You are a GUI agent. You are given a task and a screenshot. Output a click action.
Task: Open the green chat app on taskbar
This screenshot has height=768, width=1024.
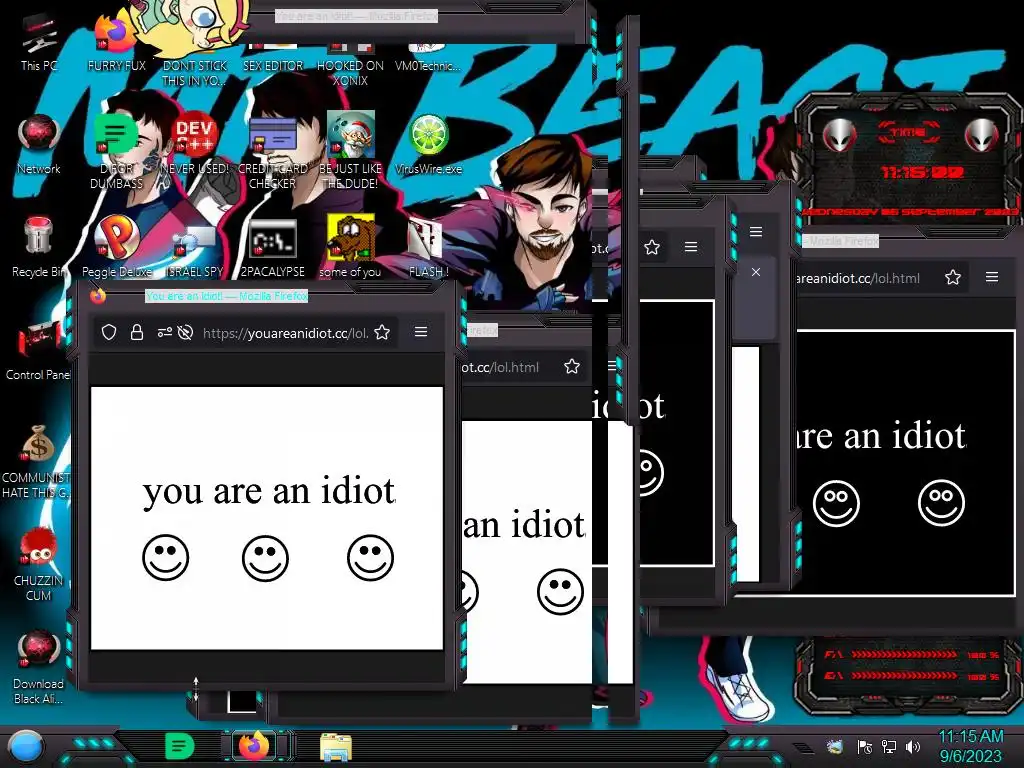pyautogui.click(x=180, y=746)
